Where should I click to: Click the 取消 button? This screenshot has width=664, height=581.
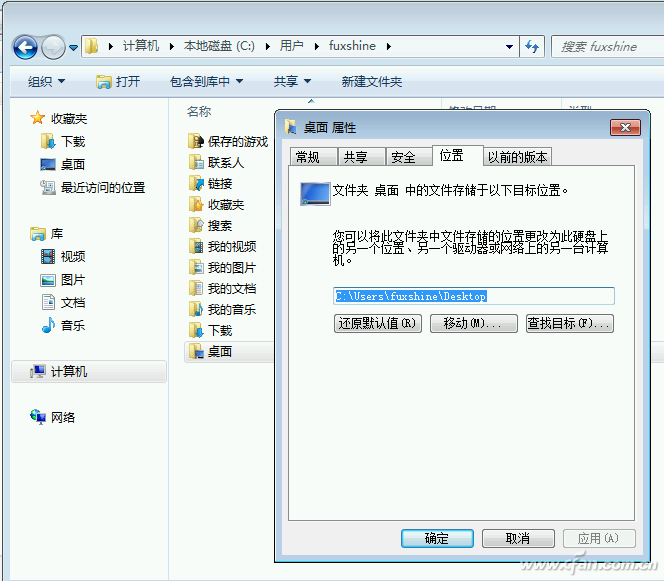[x=518, y=538]
